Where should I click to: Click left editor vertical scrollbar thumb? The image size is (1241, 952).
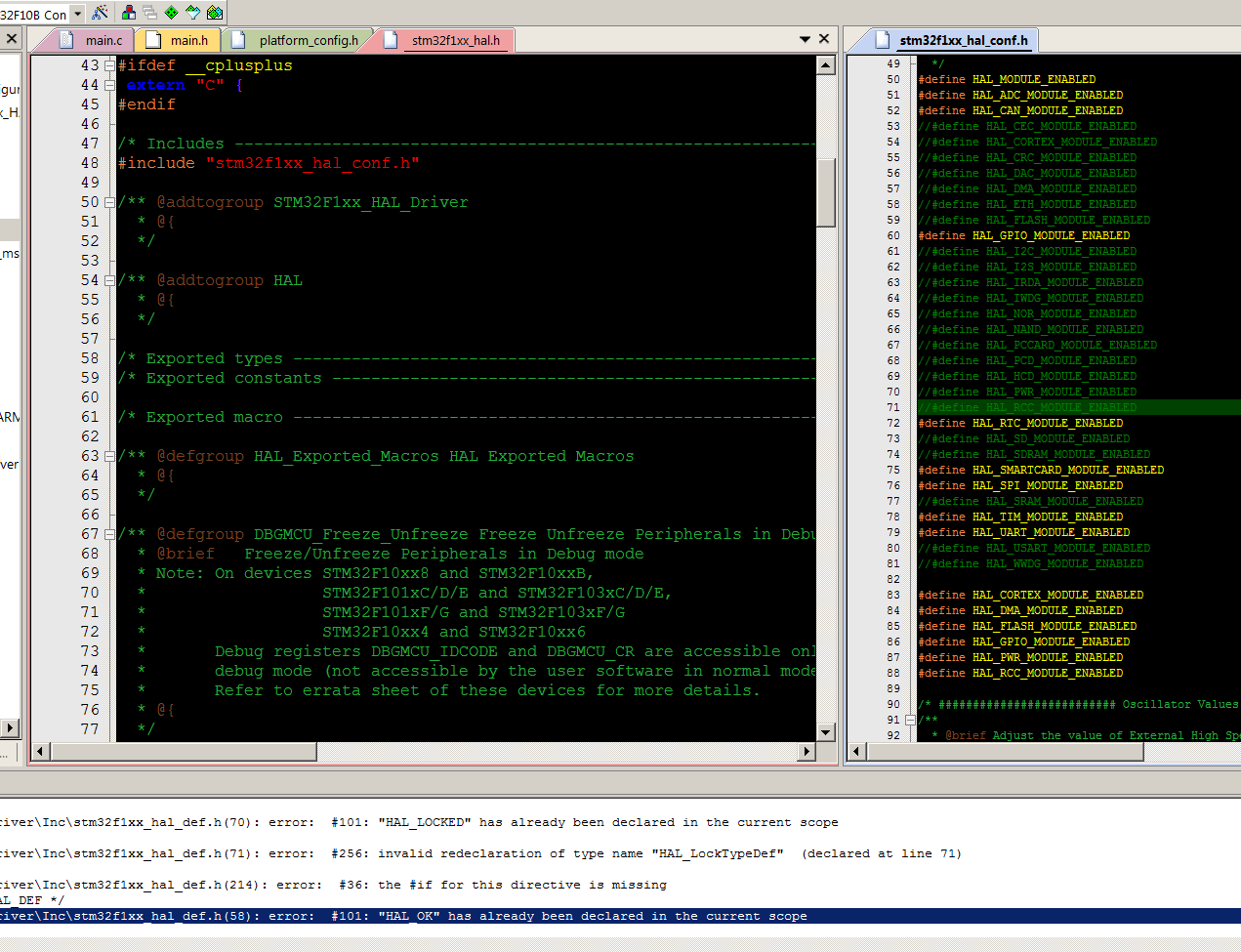(x=826, y=192)
